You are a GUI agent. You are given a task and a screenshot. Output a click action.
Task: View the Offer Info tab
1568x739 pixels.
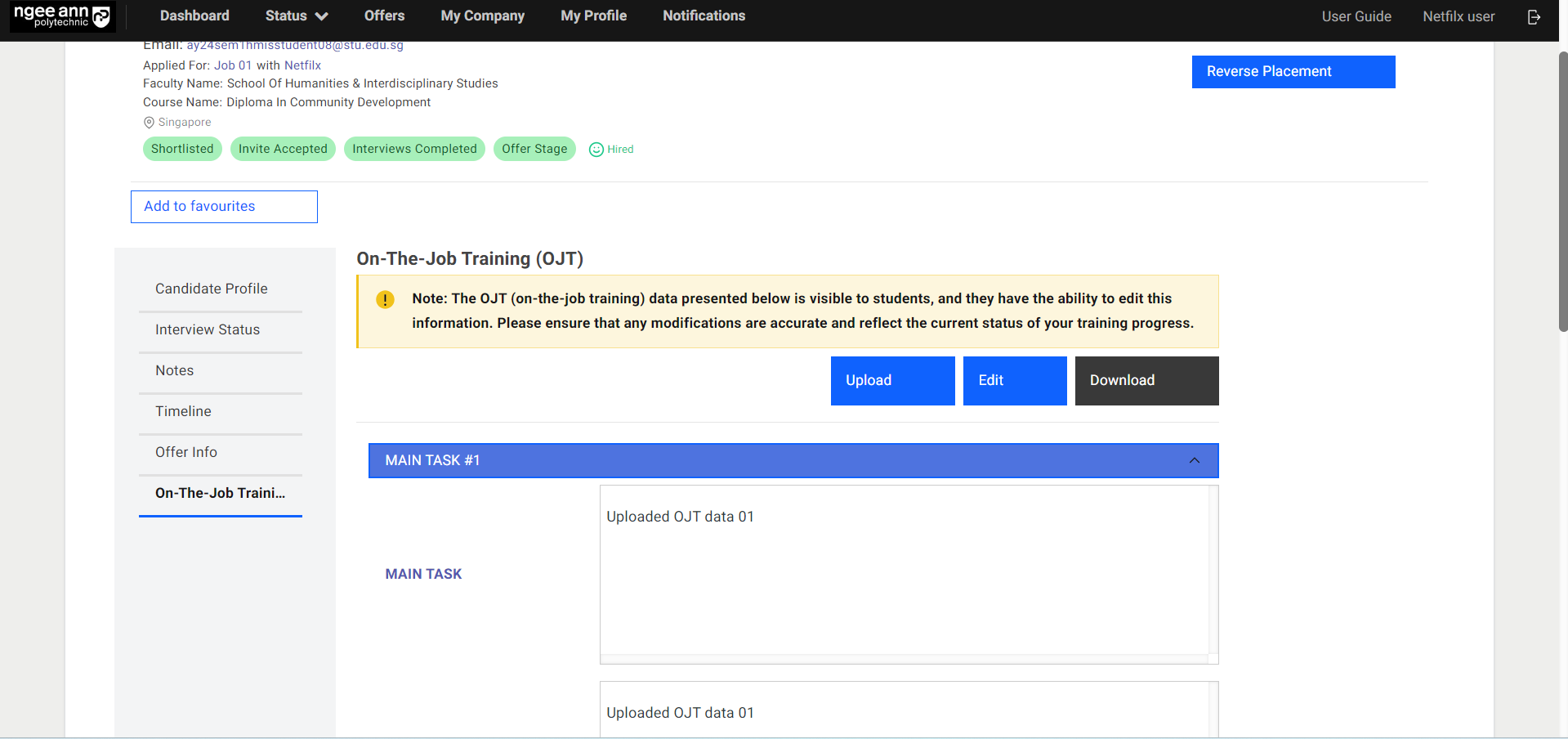tap(186, 453)
